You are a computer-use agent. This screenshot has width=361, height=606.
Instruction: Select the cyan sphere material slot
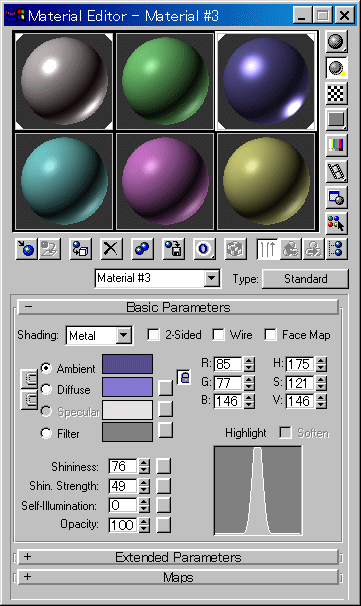[x=64, y=182]
